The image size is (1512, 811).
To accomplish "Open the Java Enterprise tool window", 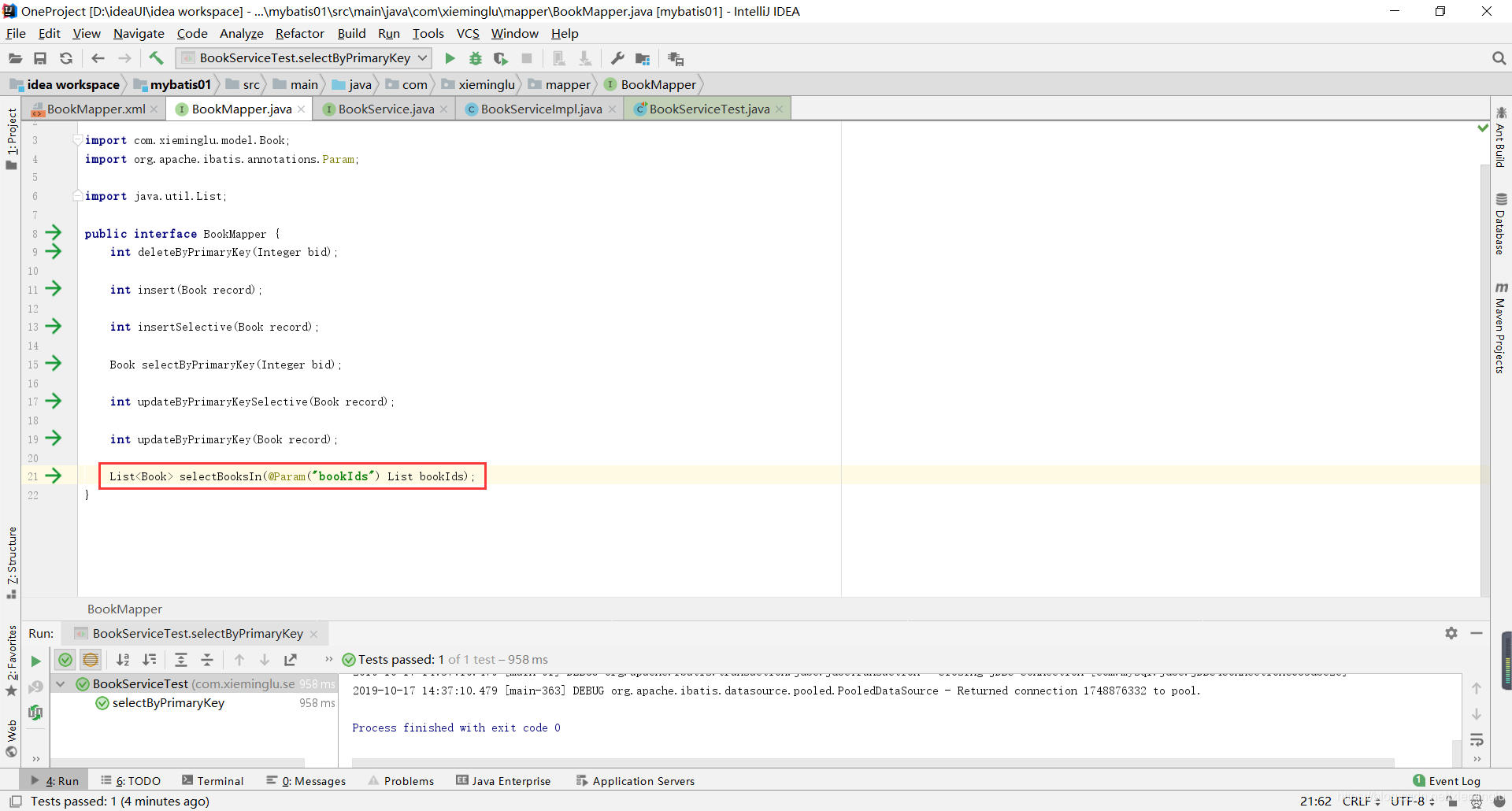I will tap(503, 780).
